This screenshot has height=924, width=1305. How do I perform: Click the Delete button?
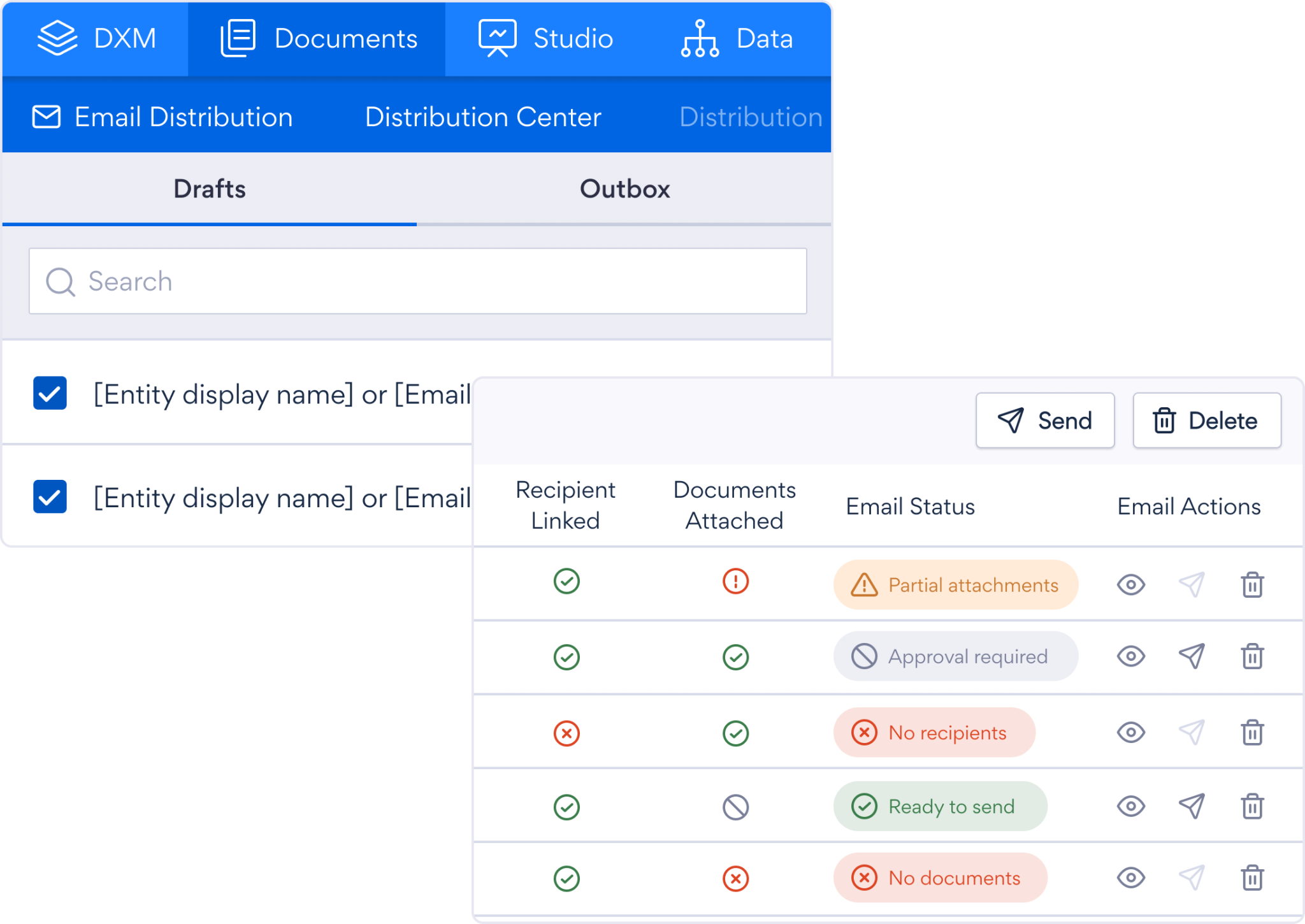(1207, 420)
